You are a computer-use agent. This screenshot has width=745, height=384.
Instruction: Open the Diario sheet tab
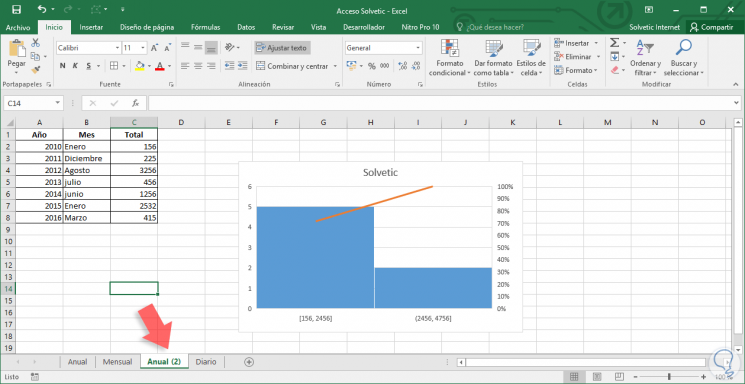click(x=206, y=362)
